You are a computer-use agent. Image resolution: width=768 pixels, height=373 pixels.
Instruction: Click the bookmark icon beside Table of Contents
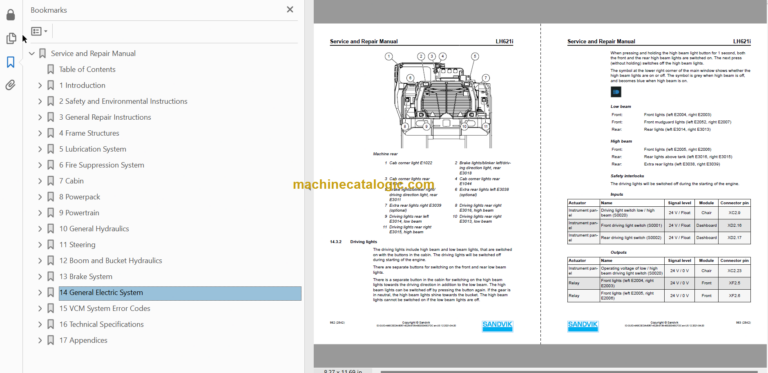[x=50, y=70]
